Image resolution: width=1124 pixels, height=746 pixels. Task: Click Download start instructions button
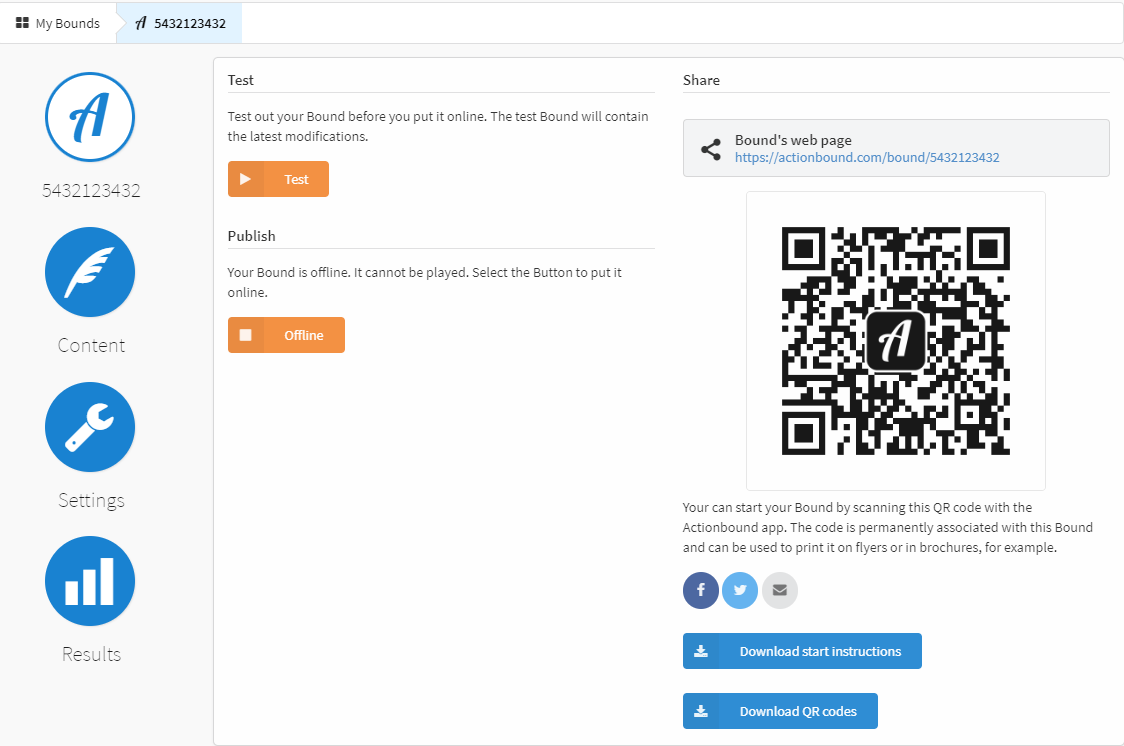click(802, 651)
